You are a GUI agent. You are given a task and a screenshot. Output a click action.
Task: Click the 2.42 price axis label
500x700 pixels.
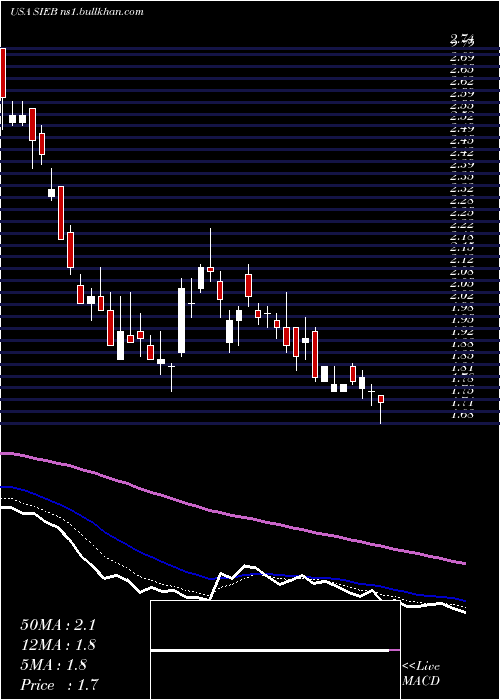pyautogui.click(x=462, y=153)
